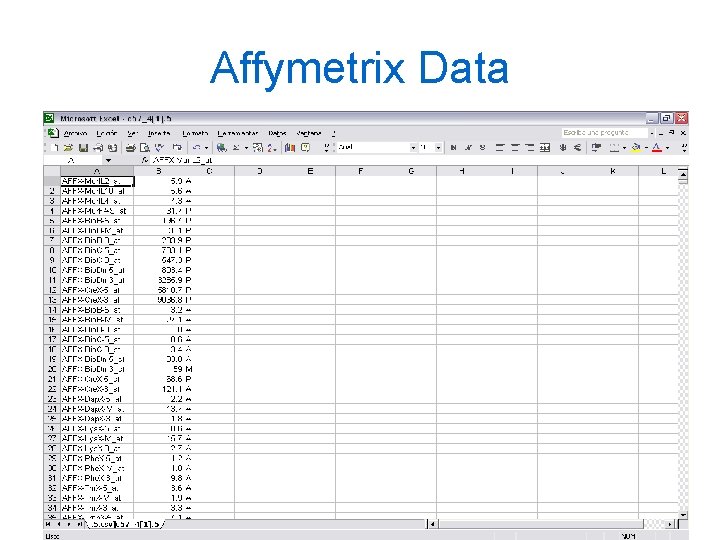
Task: Open Print Preview from the toolbar
Action: (x=145, y=147)
